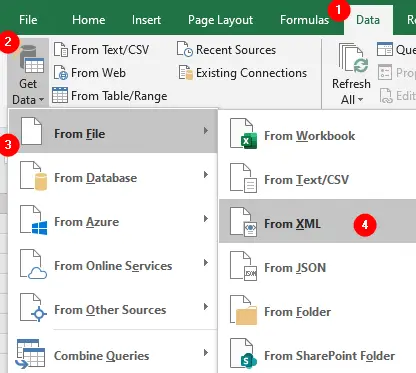Choose From Database menu entry
Viewport: 416px width, 373px height.
(113, 175)
